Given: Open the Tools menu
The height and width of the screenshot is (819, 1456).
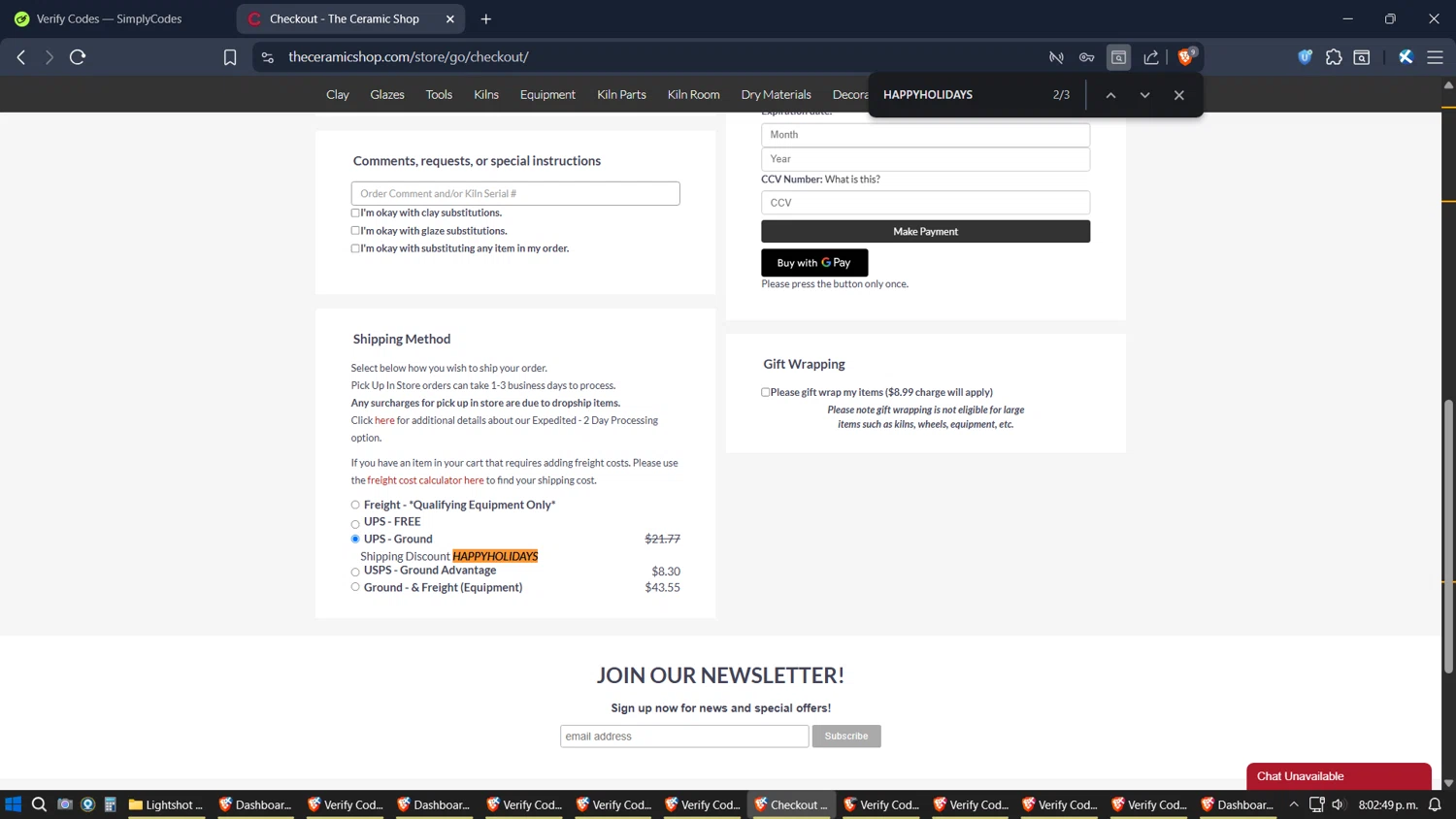Looking at the screenshot, I should click(439, 95).
